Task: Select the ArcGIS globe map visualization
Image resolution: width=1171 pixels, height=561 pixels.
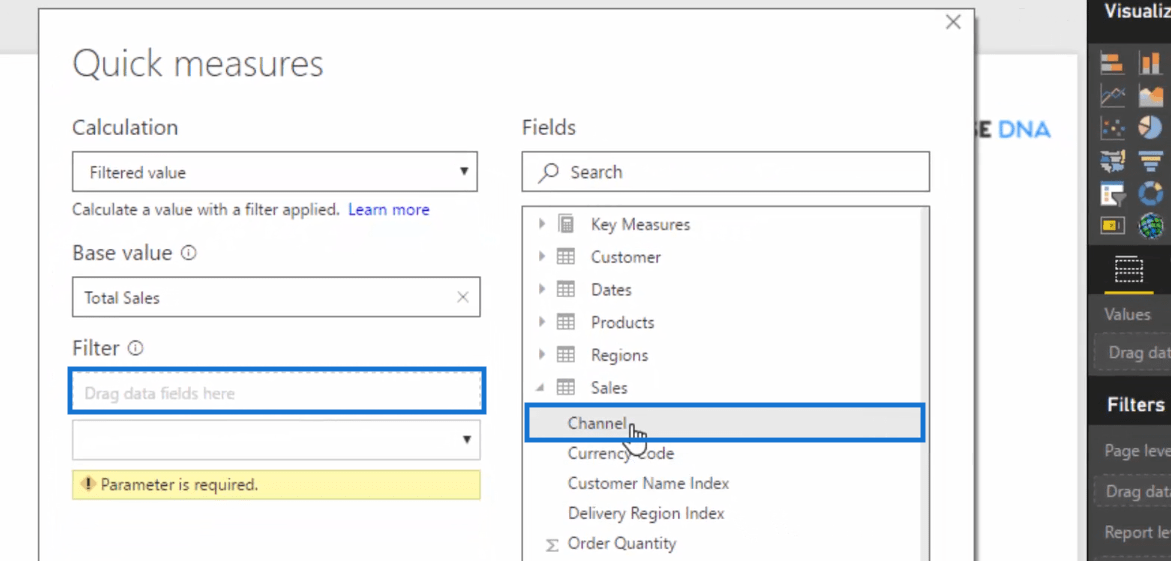Action: 1150,225
